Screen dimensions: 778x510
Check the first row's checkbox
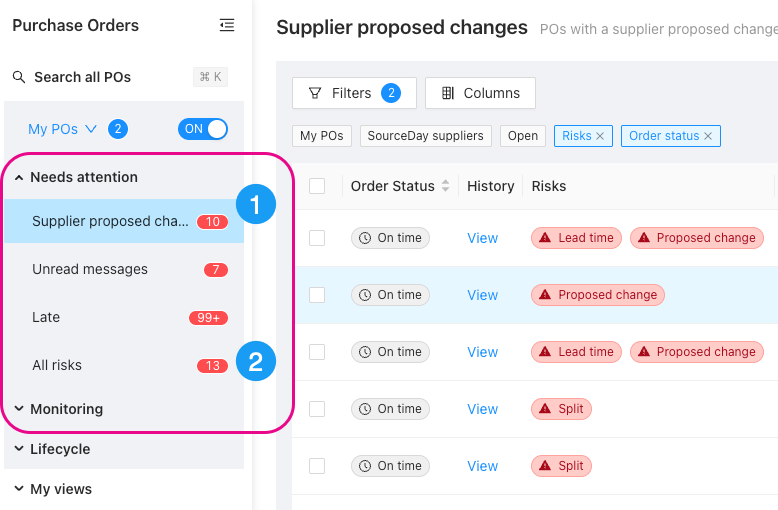pos(317,238)
